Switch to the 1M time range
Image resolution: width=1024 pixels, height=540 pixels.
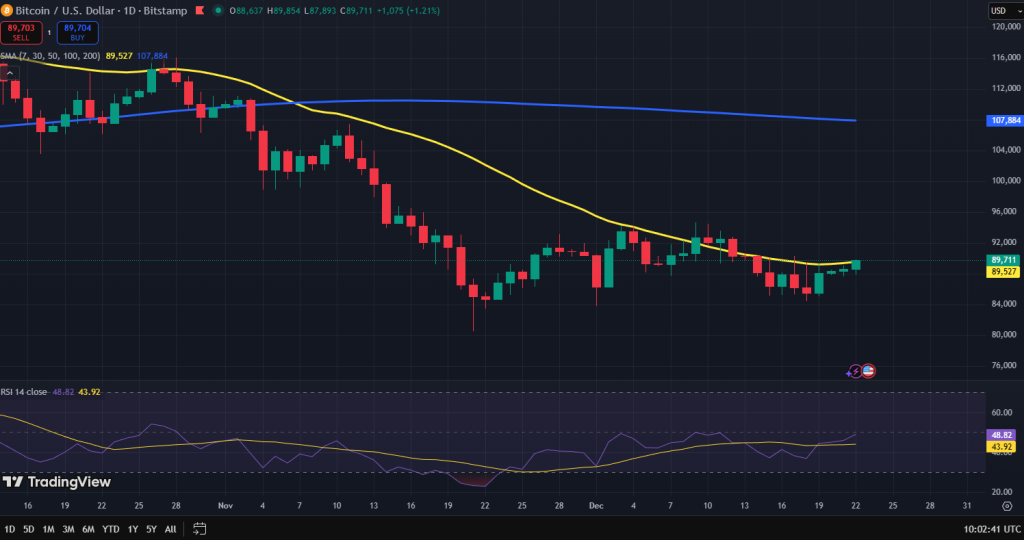pyautogui.click(x=48, y=529)
